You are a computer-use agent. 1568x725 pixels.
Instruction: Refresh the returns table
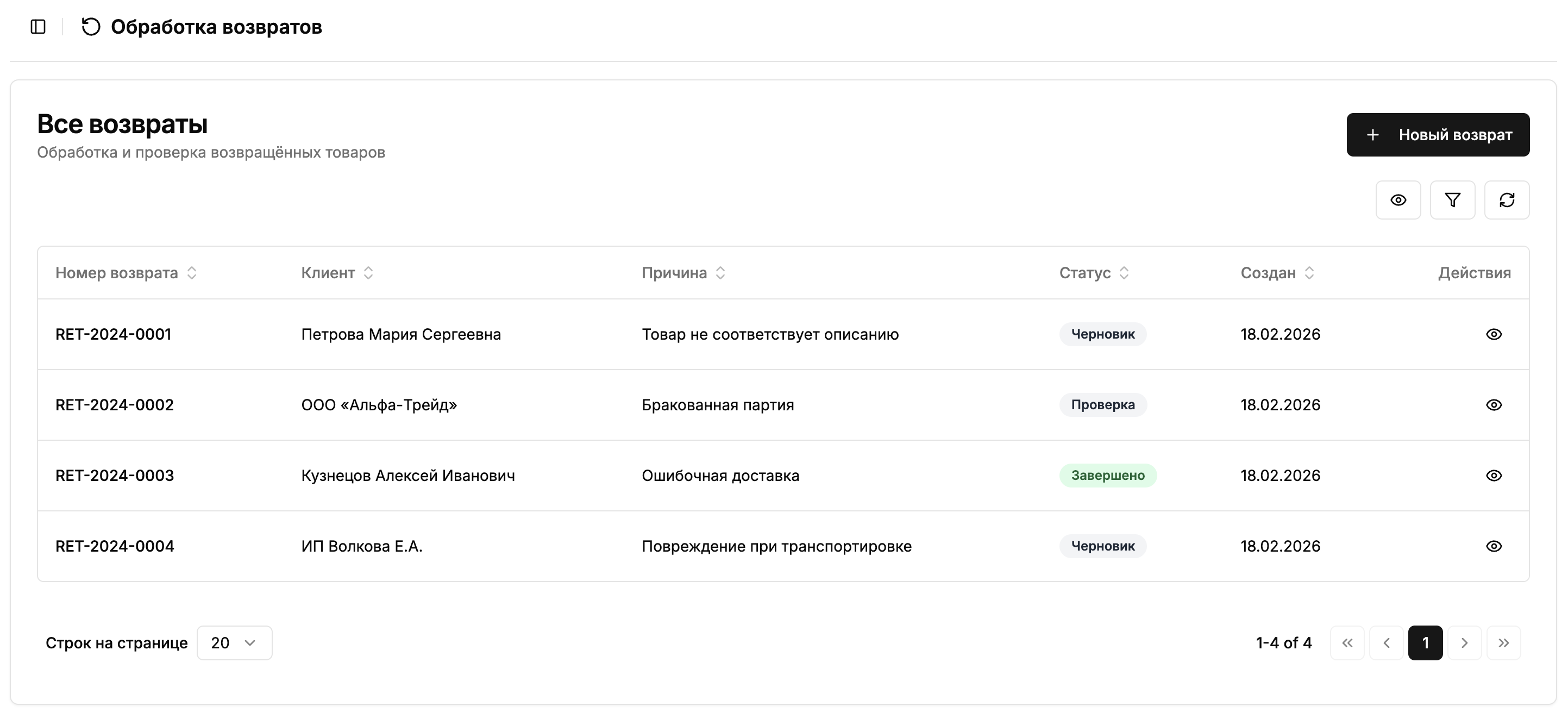(x=1507, y=199)
